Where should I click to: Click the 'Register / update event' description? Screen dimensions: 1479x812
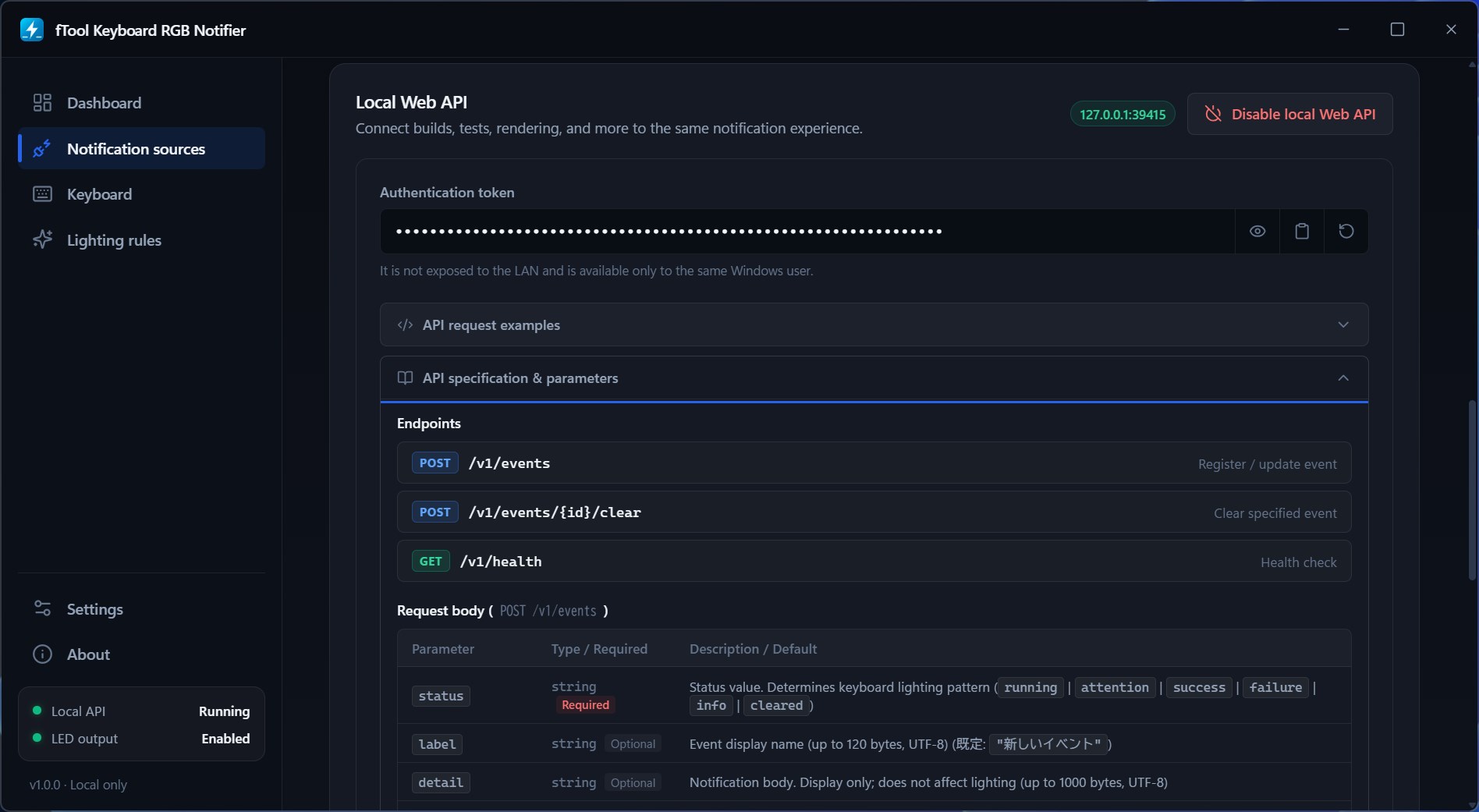point(1267,464)
